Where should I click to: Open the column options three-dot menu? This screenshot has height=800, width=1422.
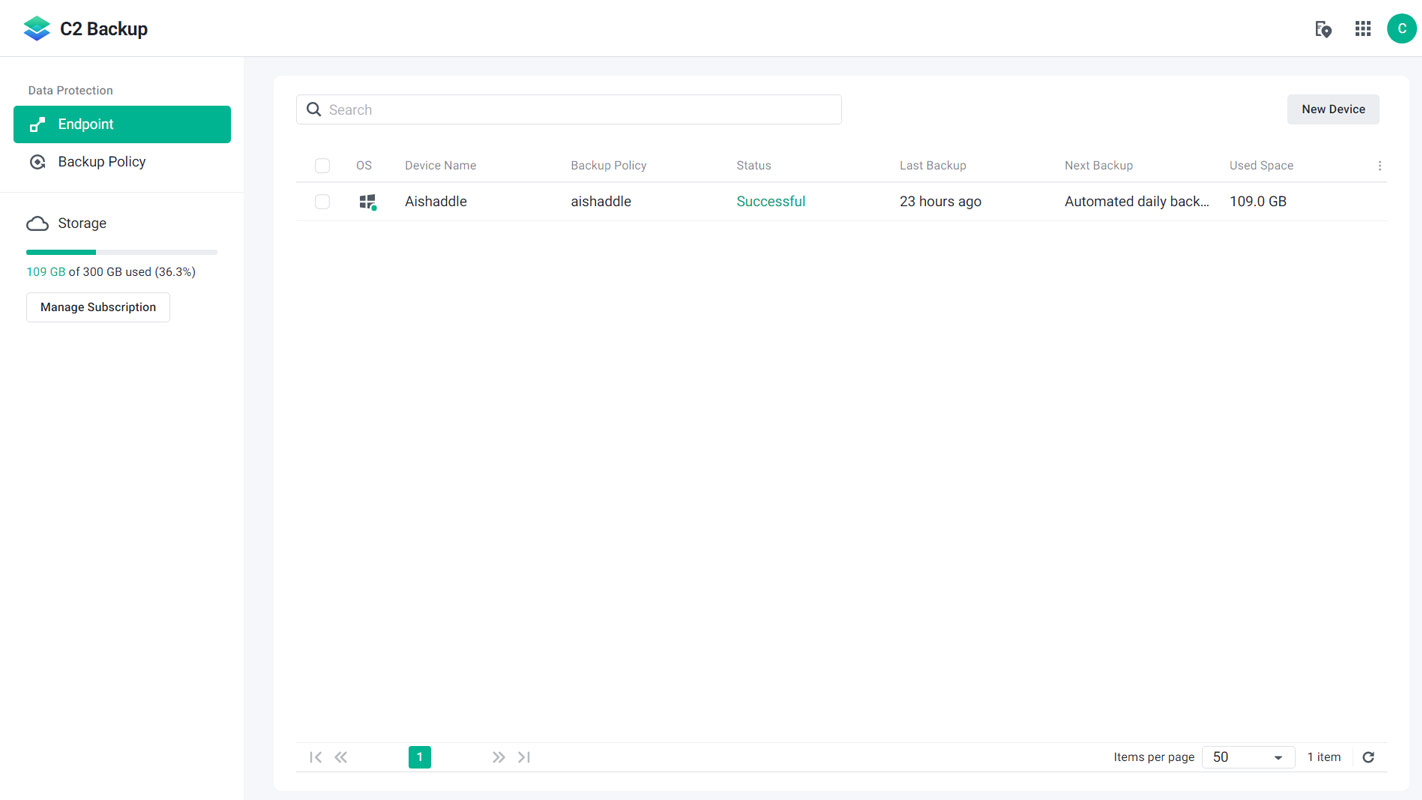click(1380, 166)
